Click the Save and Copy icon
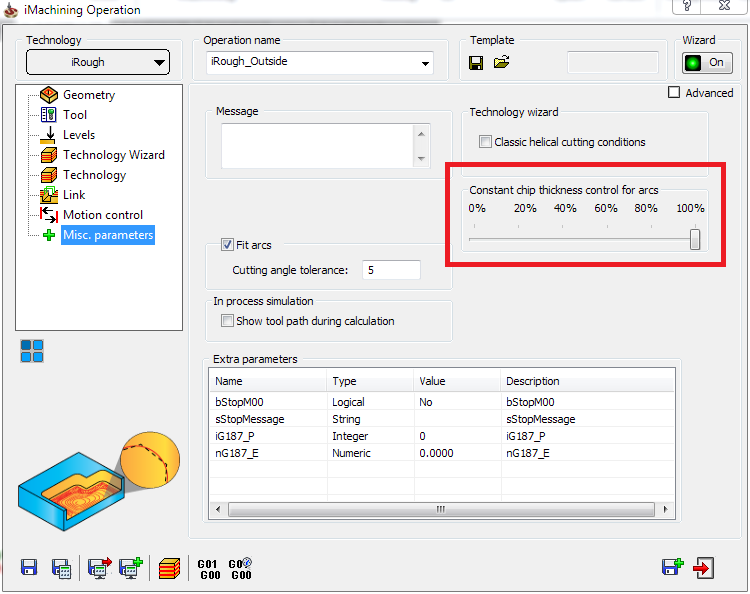The height and width of the screenshot is (594, 750). 673,567
